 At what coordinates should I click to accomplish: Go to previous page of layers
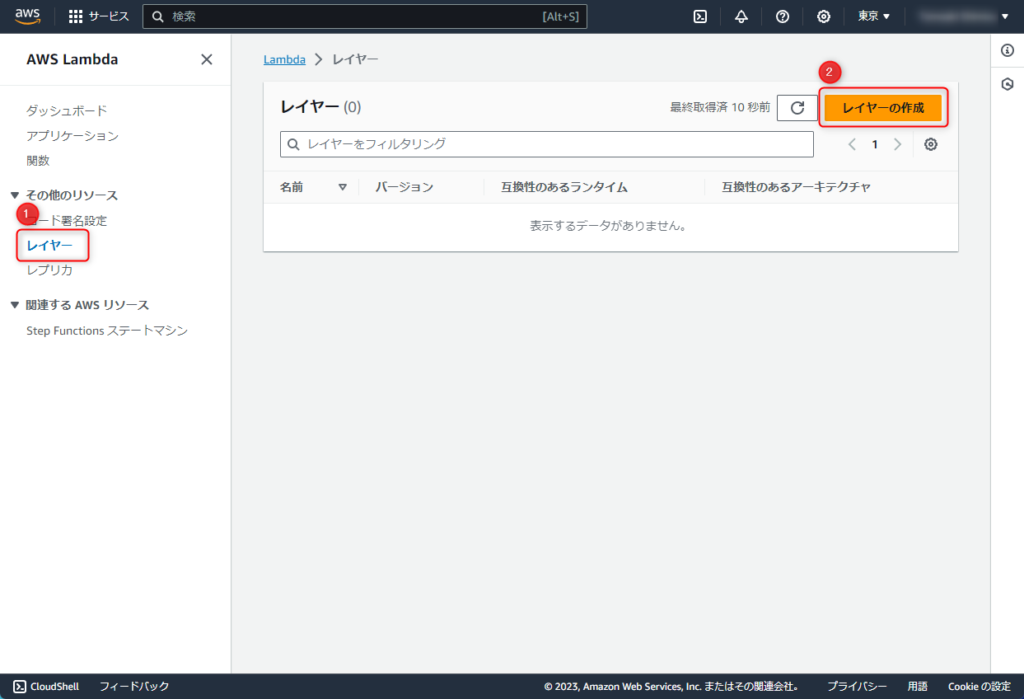[x=852, y=144]
